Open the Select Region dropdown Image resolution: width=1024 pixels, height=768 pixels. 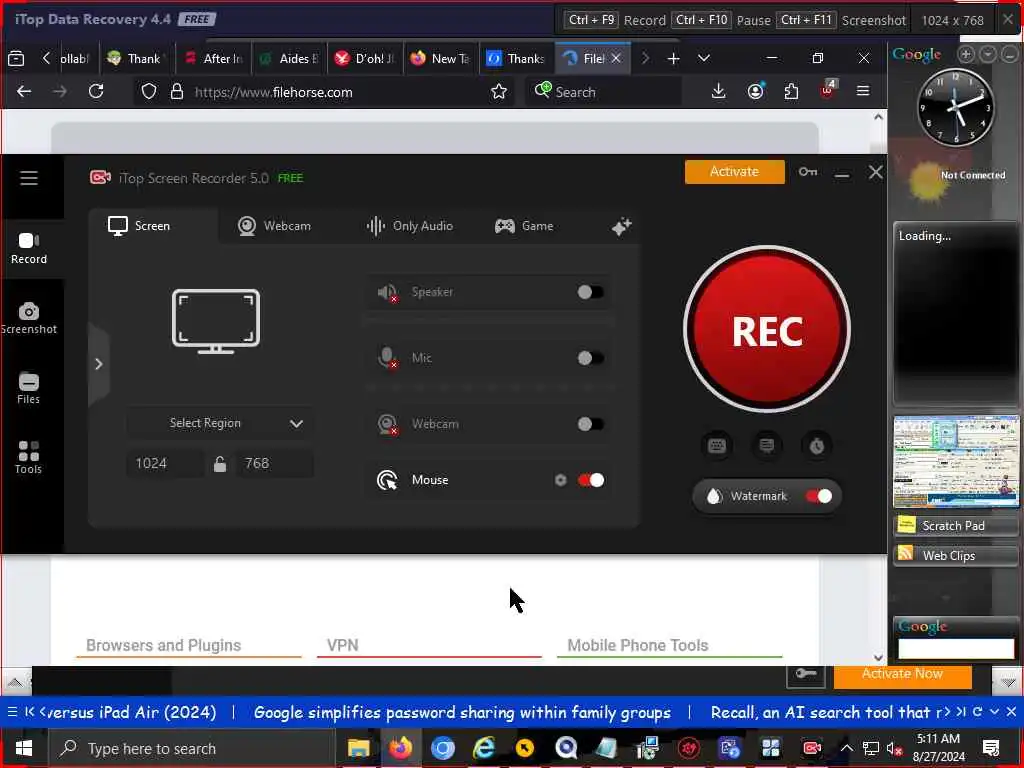[219, 423]
